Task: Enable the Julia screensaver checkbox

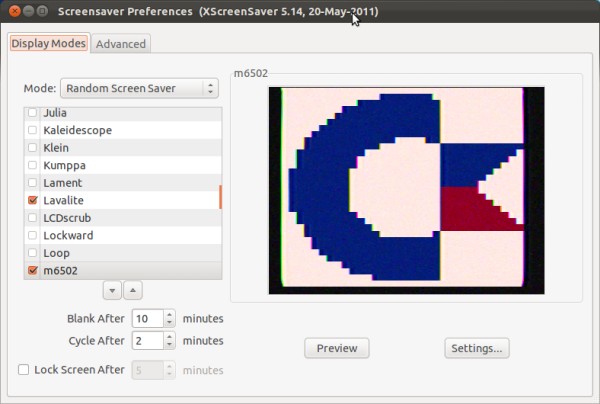Action: point(33,112)
